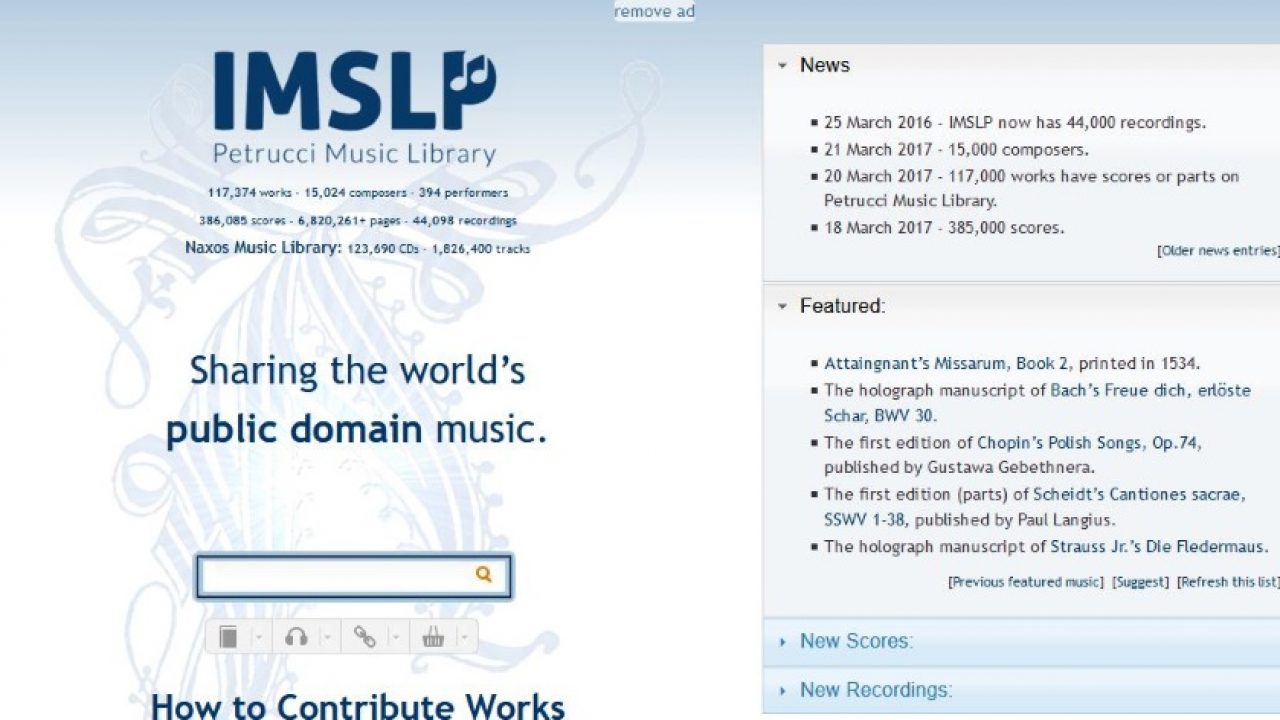This screenshot has width=1280, height=720.
Task: Click the shopping basket icon
Action: coord(433,637)
